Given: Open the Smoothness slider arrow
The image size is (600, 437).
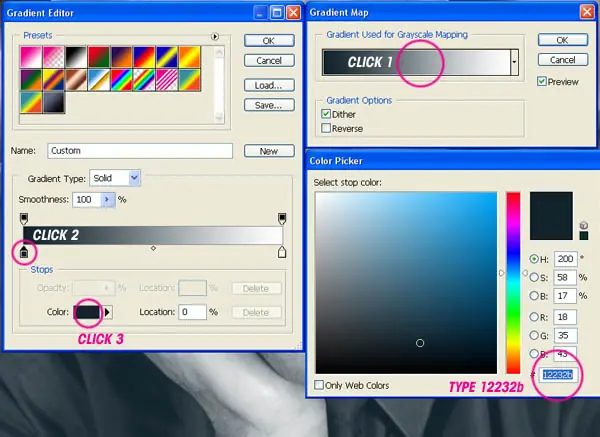Looking at the screenshot, I should 107,199.
